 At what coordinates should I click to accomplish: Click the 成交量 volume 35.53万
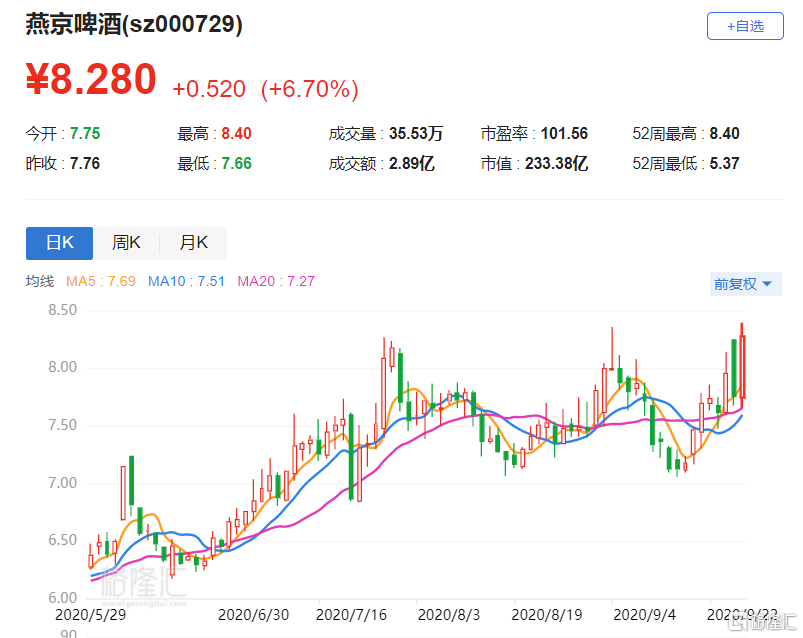point(416,134)
